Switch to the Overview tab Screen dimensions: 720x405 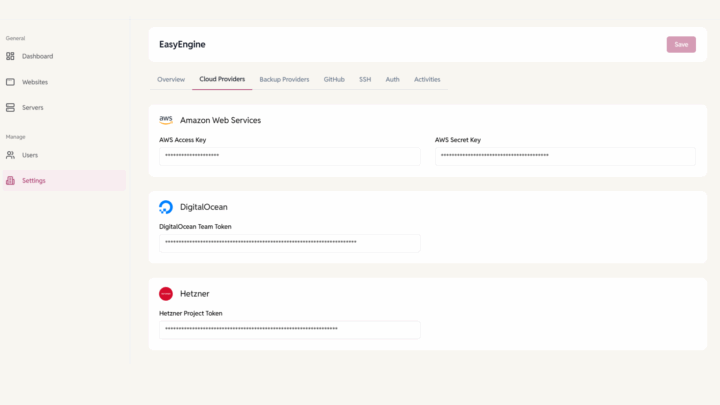[171, 79]
